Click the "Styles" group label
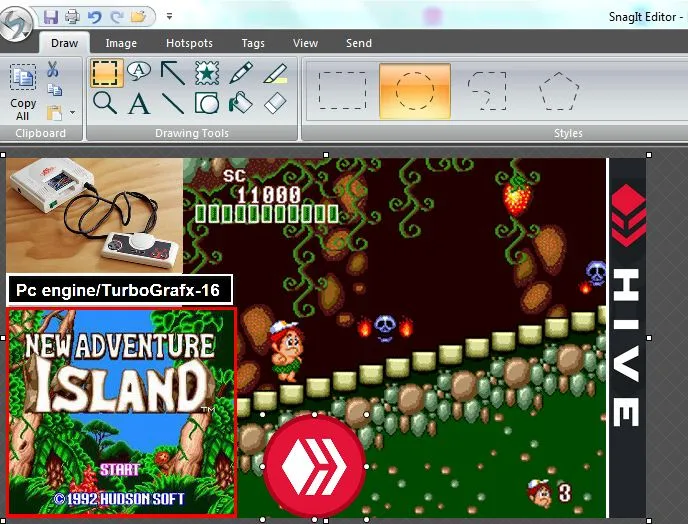The width and height of the screenshot is (688, 524). 568,133
